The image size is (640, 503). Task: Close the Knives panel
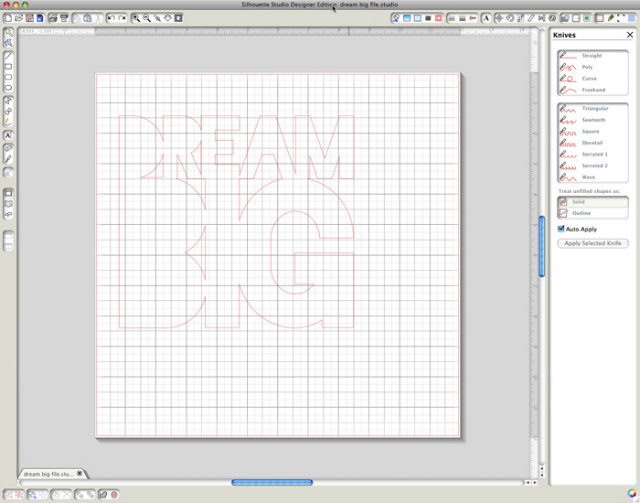tap(630, 35)
